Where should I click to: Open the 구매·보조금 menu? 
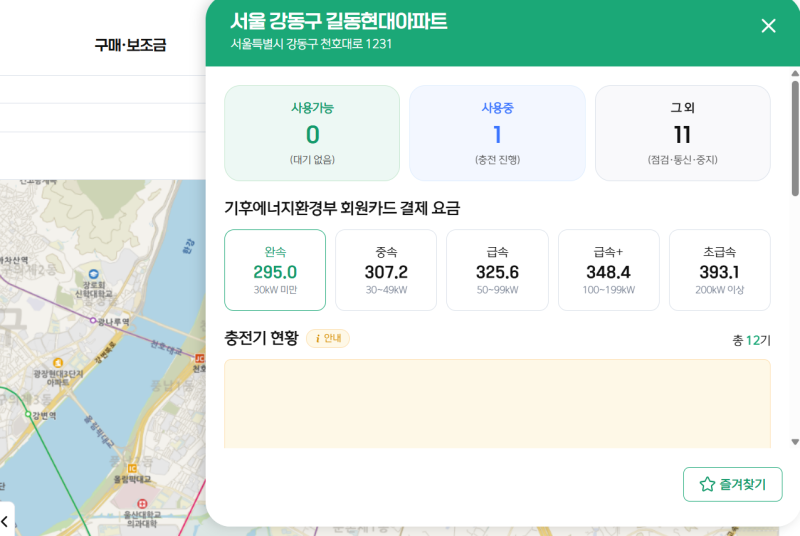tap(130, 45)
